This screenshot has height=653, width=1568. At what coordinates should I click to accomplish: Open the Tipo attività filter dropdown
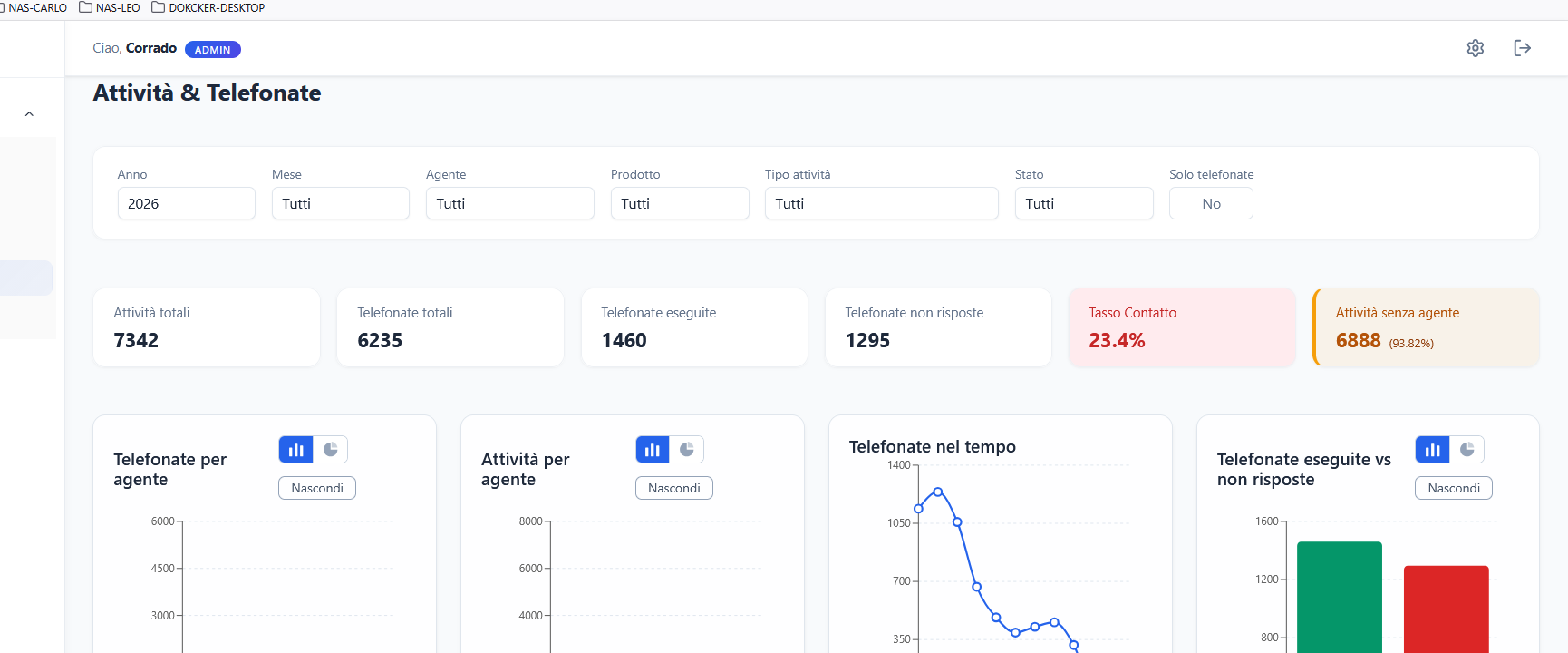pyautogui.click(x=882, y=203)
